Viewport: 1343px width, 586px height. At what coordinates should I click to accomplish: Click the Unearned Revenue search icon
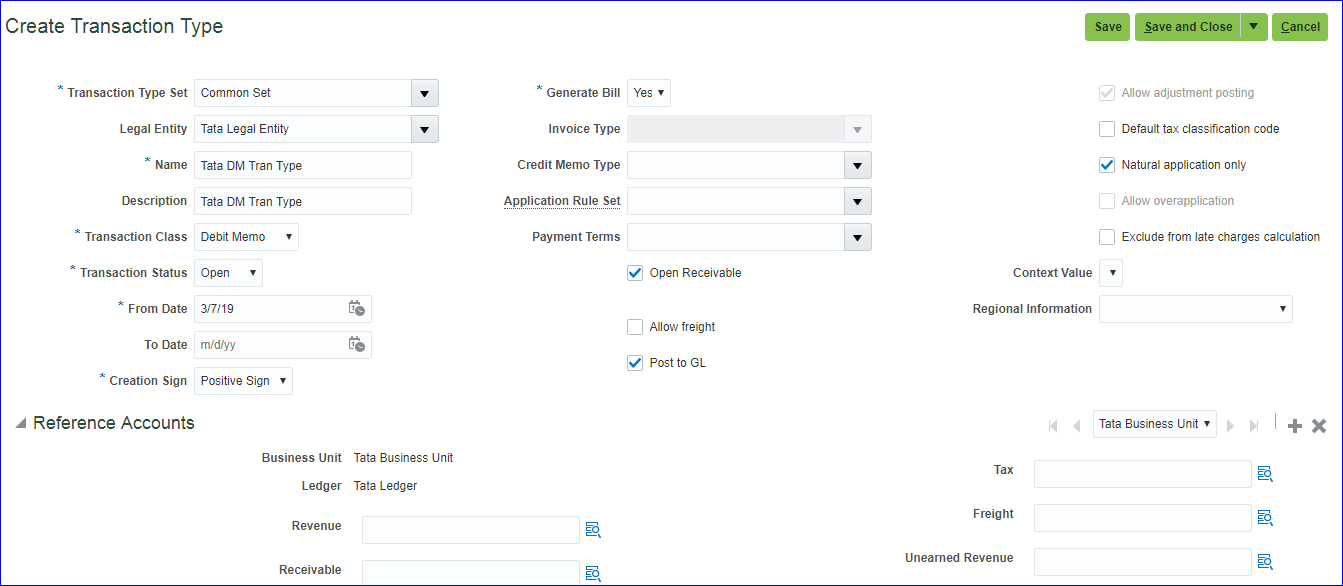click(x=1265, y=562)
